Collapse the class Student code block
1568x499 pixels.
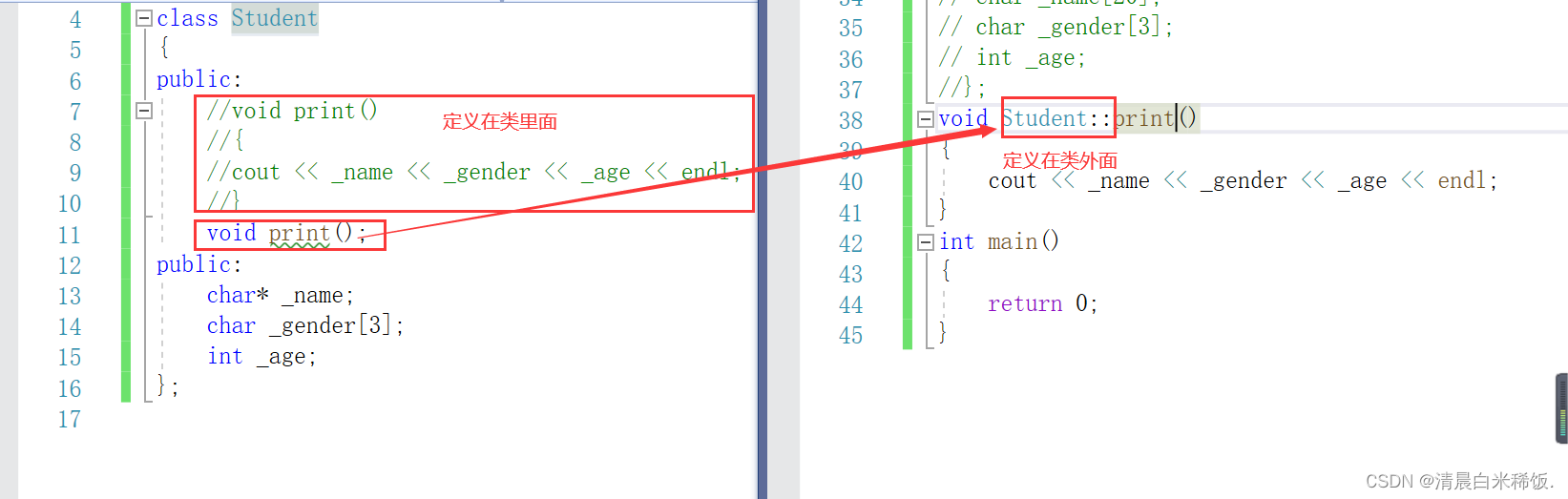144,18
